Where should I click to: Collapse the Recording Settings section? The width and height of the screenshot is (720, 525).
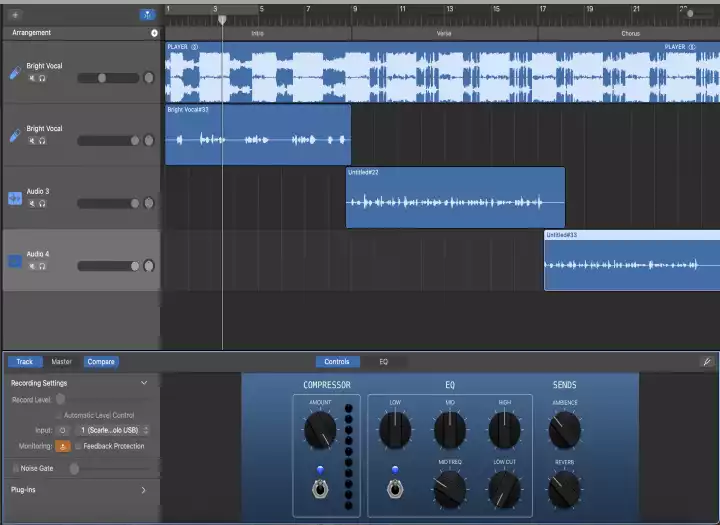[x=143, y=383]
